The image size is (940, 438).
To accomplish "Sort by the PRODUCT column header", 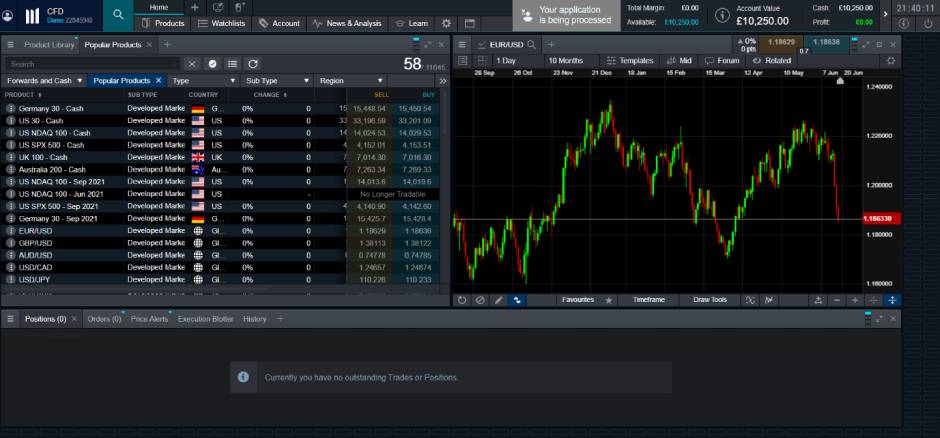I will 23,95.
